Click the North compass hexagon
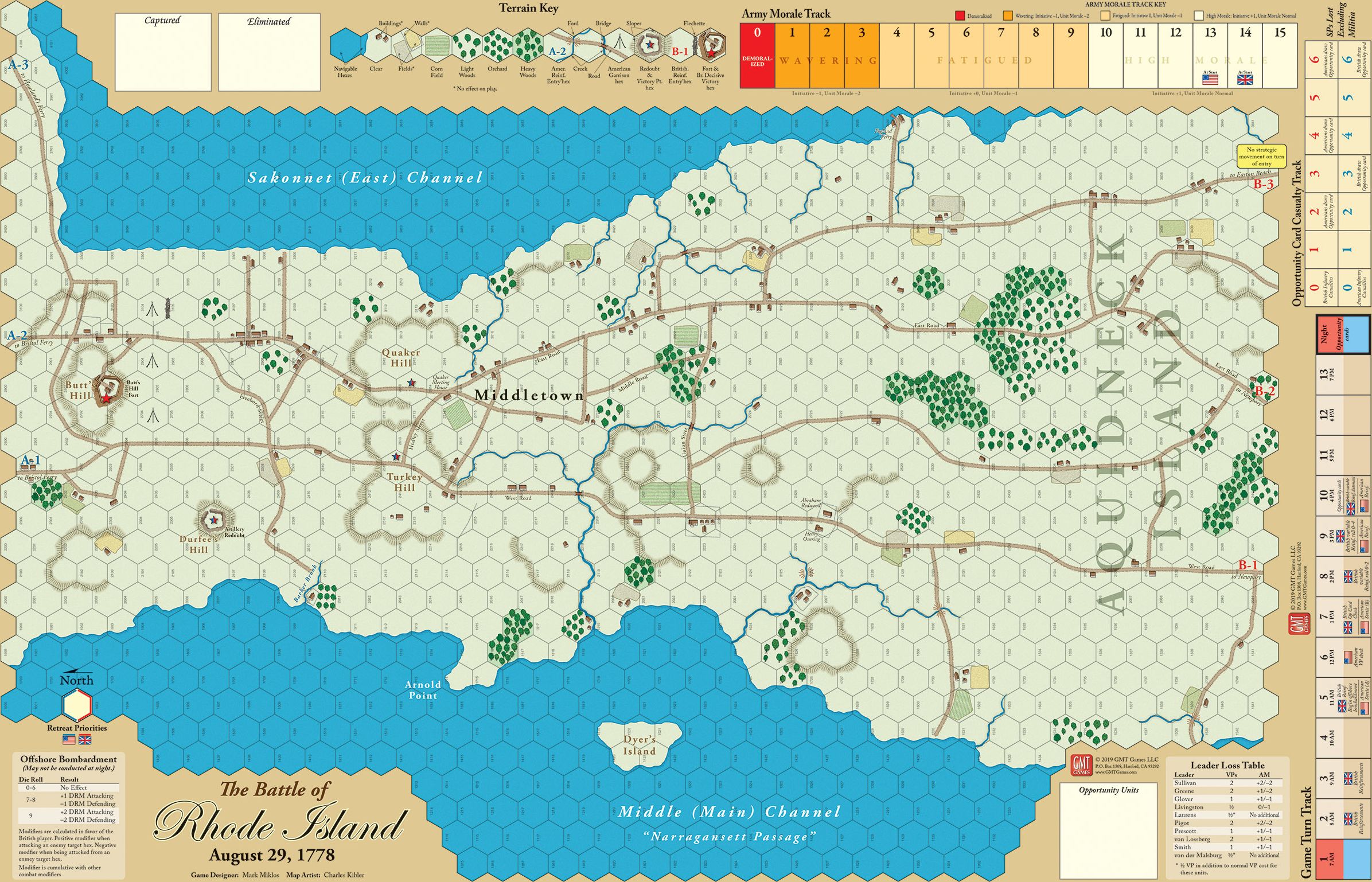 [x=77, y=705]
